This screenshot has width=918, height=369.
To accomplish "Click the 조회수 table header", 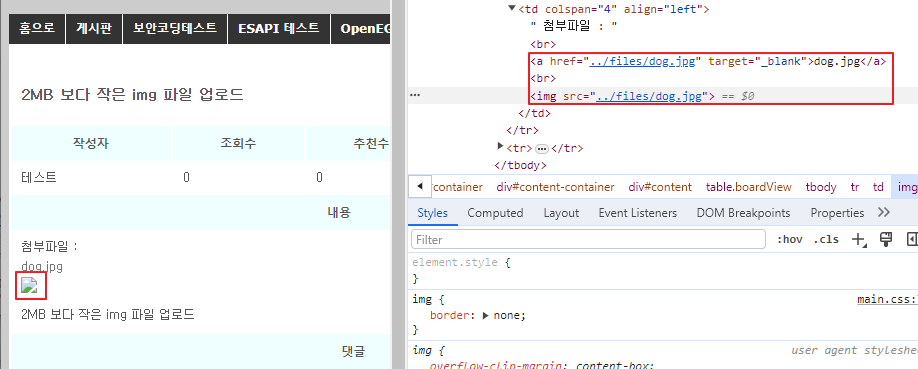I will 238,144.
